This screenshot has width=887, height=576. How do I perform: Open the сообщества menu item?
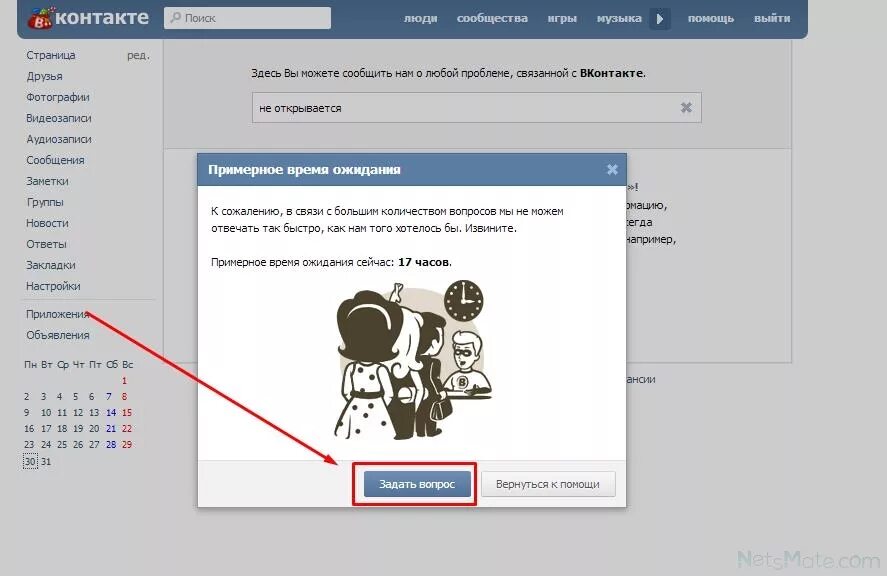coord(492,18)
